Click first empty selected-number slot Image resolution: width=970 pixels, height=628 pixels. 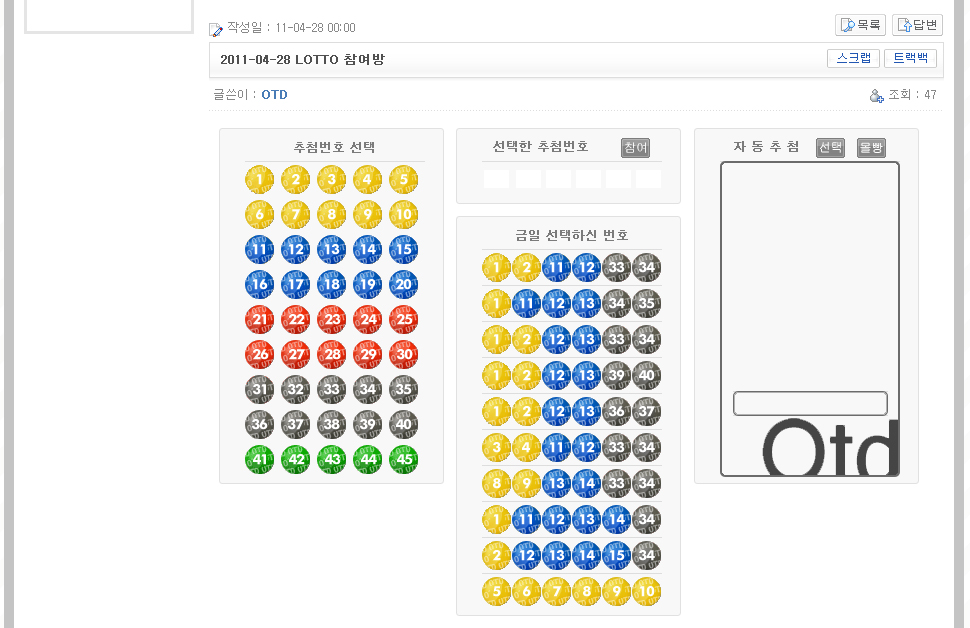click(x=496, y=179)
